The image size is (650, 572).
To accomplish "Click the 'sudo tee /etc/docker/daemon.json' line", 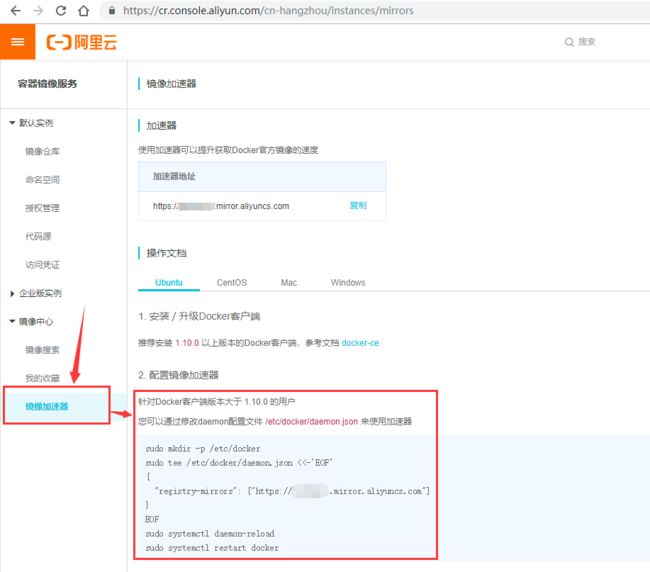I will pos(239,463).
